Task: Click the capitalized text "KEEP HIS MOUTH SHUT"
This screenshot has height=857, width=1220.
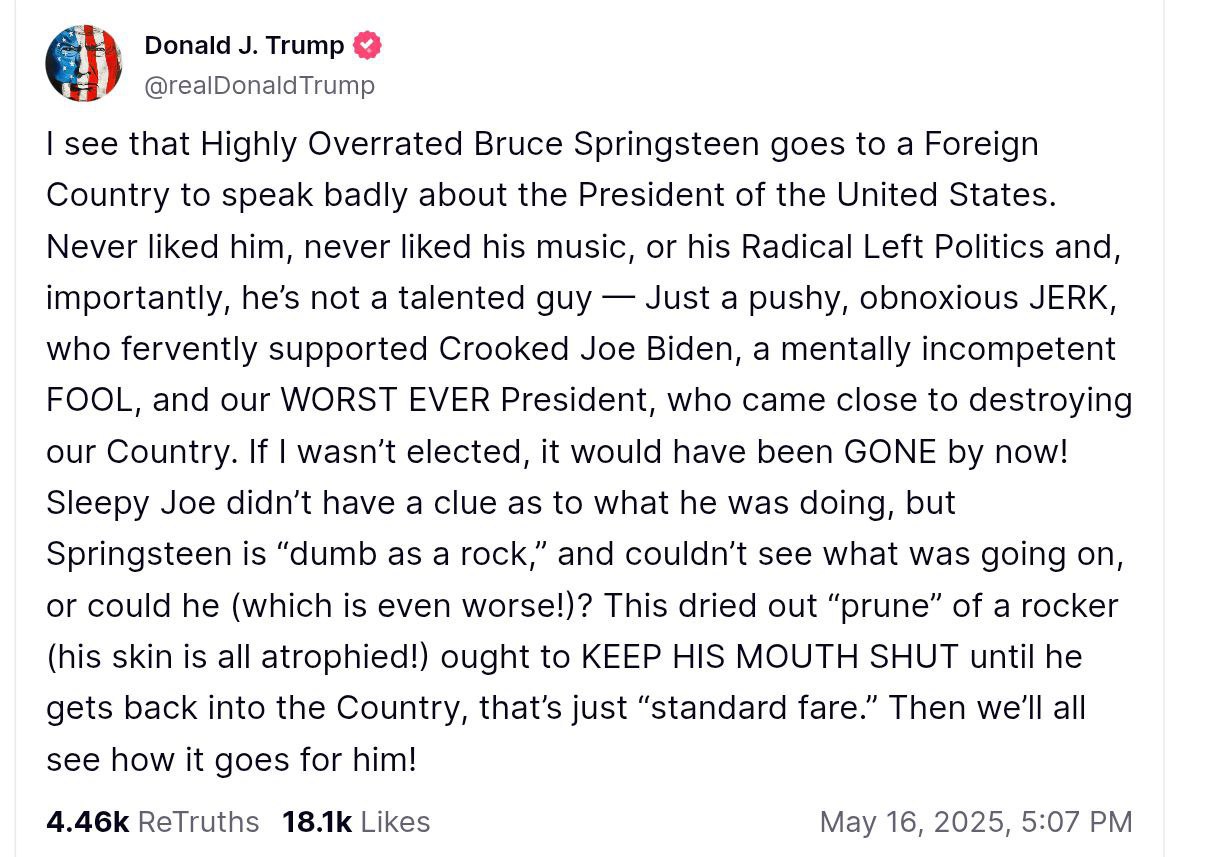Action: [768, 657]
